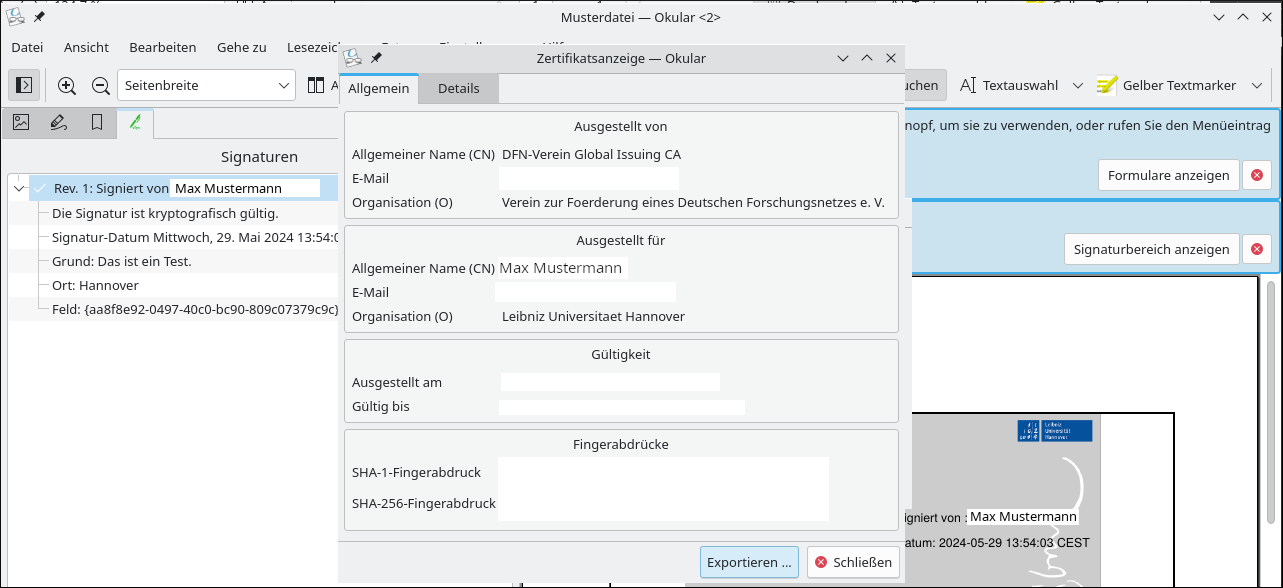Open the signatures sidebar tab

click(134, 122)
